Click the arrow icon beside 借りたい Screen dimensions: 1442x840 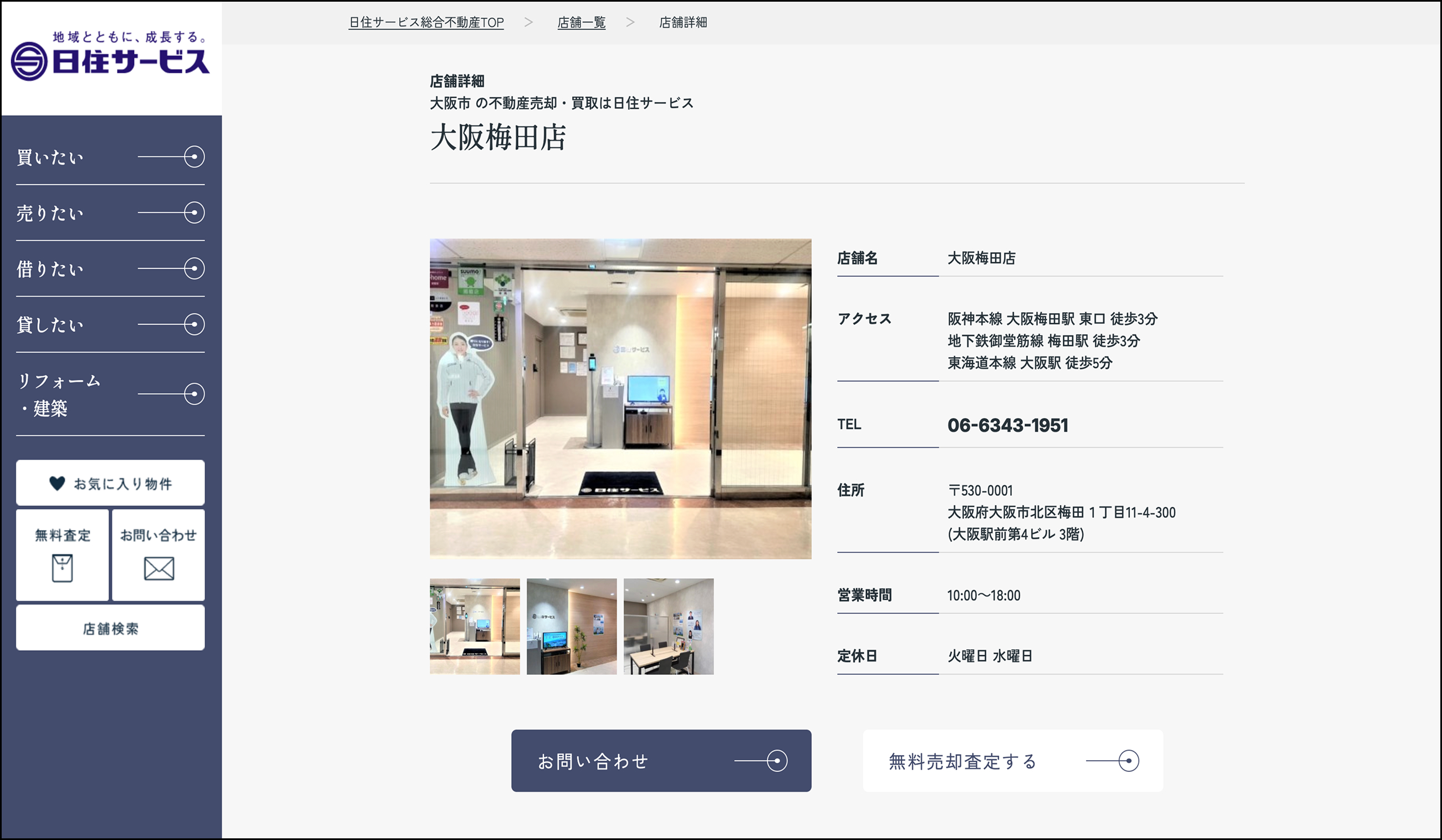pos(194,268)
